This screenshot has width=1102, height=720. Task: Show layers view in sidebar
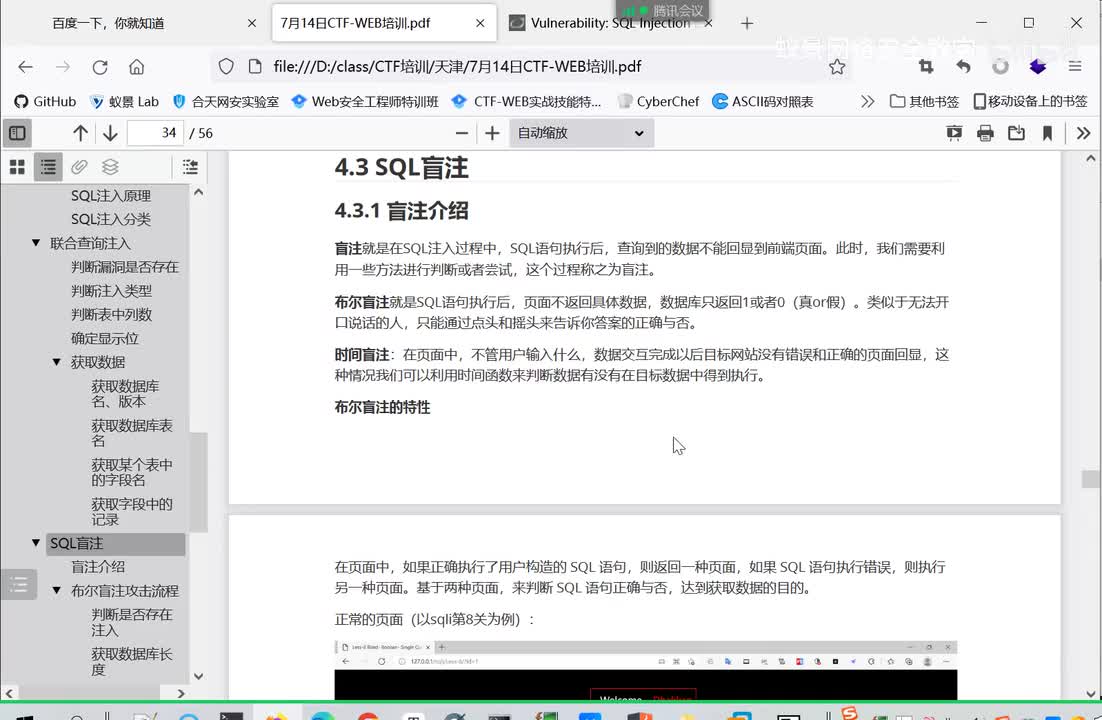110,167
